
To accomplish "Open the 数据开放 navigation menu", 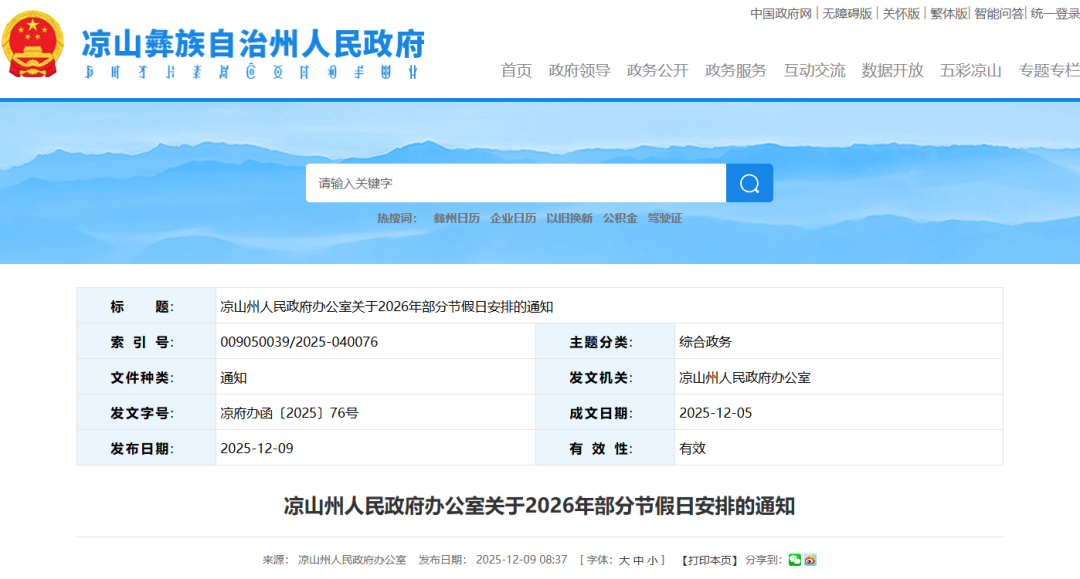I will pyautogui.click(x=893, y=70).
